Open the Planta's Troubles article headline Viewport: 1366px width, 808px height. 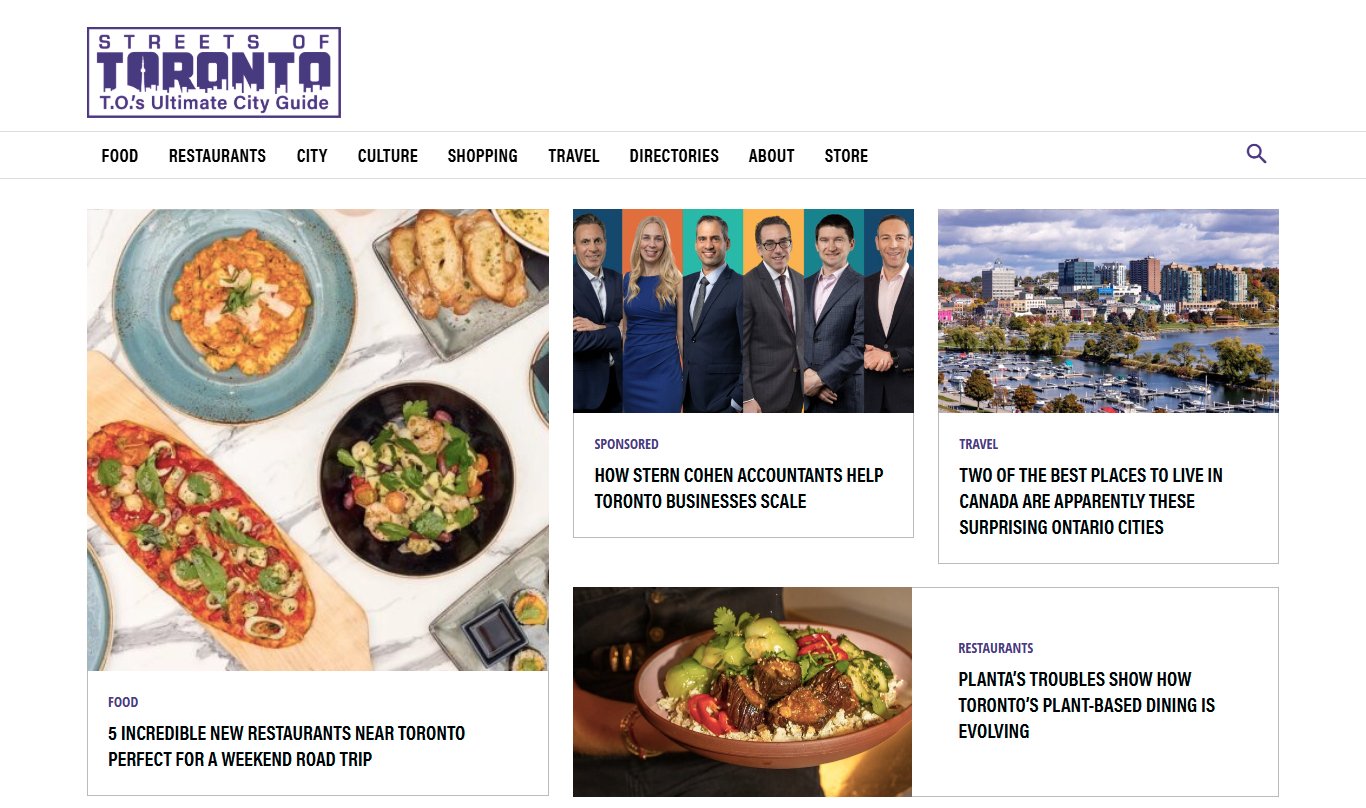pos(1087,705)
